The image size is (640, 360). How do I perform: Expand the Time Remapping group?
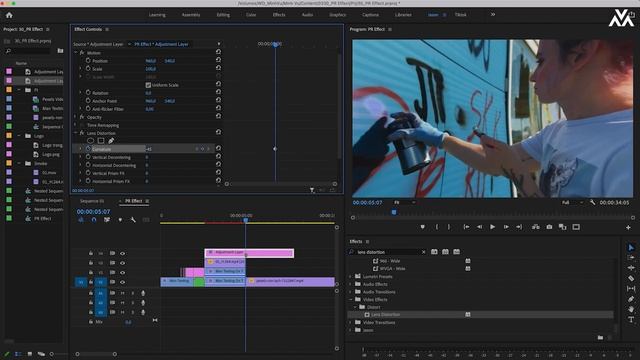pos(76,125)
